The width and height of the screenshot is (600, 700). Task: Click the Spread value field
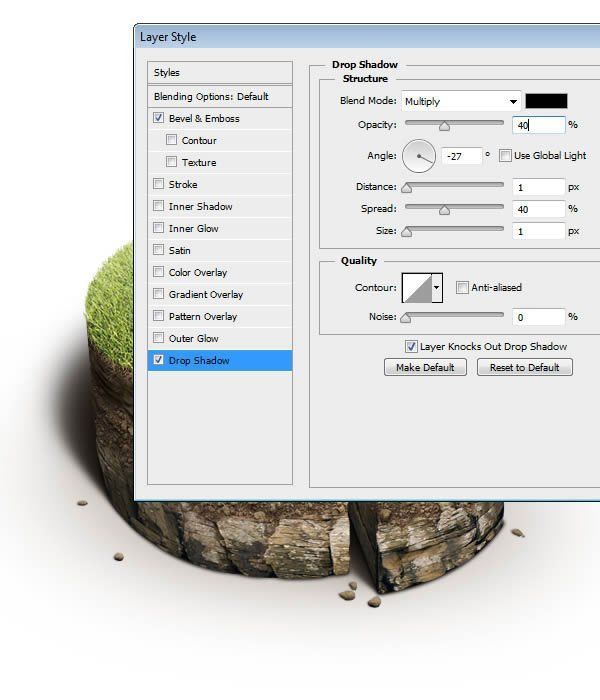pyautogui.click(x=538, y=209)
